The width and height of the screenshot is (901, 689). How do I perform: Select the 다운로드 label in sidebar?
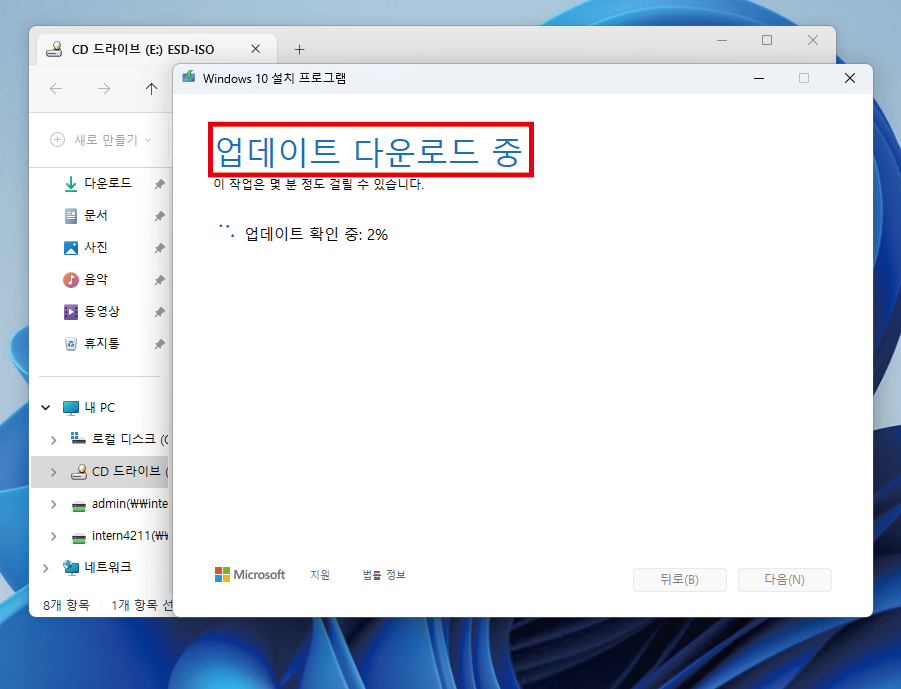[108, 183]
